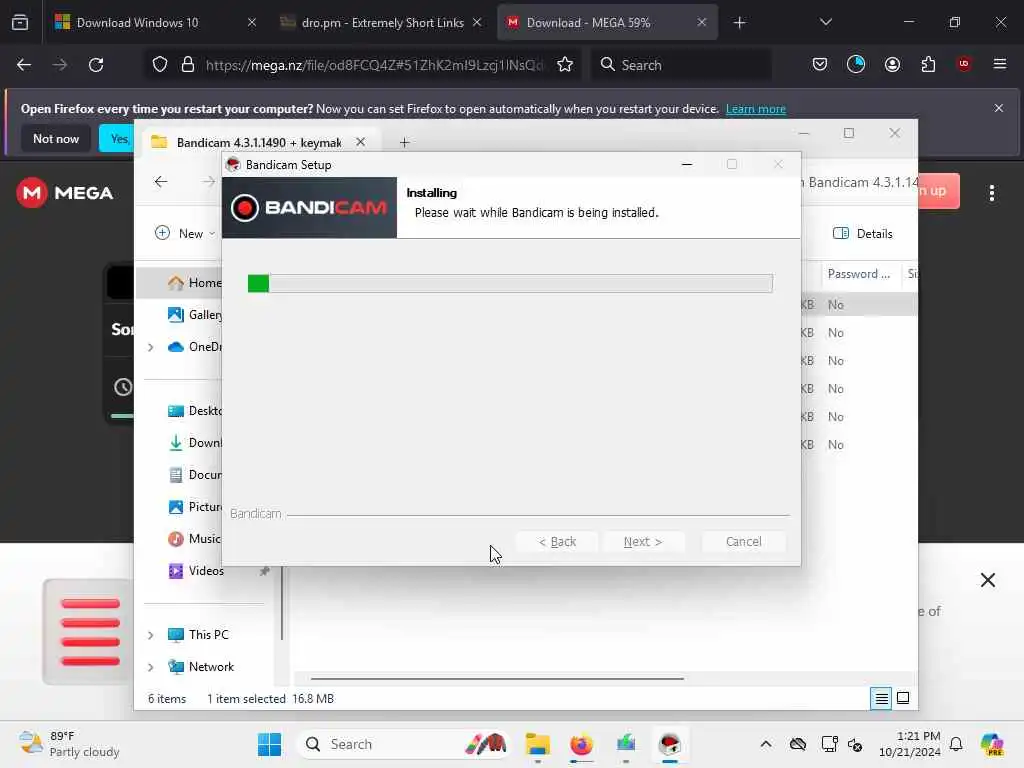This screenshot has height=768, width=1024.
Task: Select the Download - MEGA 59% tab
Action: tap(607, 22)
